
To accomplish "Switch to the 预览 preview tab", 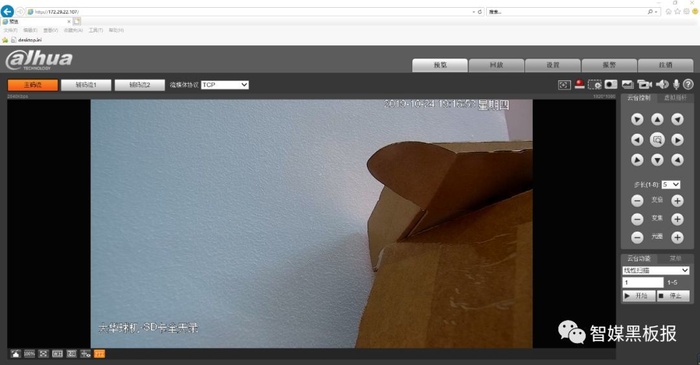I will click(x=440, y=65).
